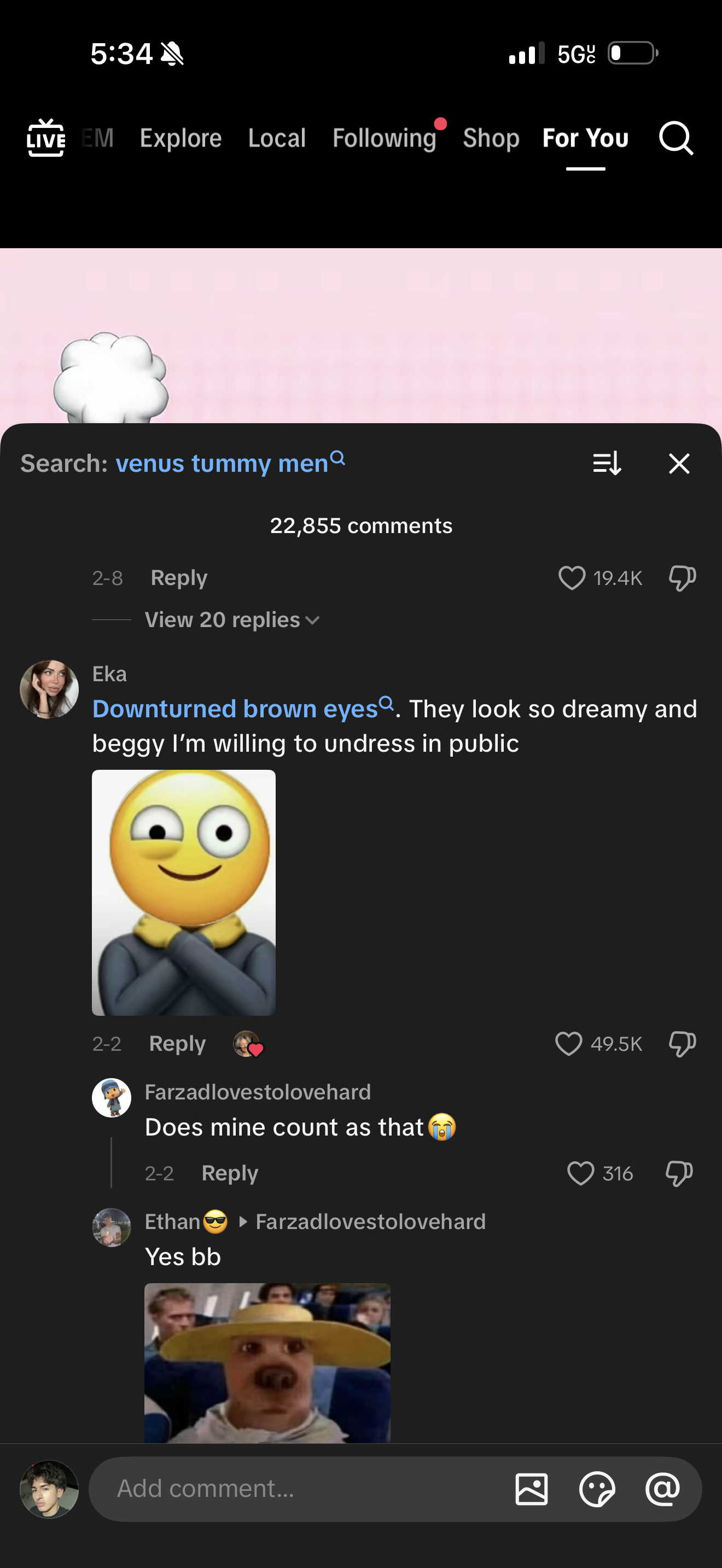Open the emoji sticker picker
Image resolution: width=722 pixels, height=1568 pixels.
(x=597, y=1489)
